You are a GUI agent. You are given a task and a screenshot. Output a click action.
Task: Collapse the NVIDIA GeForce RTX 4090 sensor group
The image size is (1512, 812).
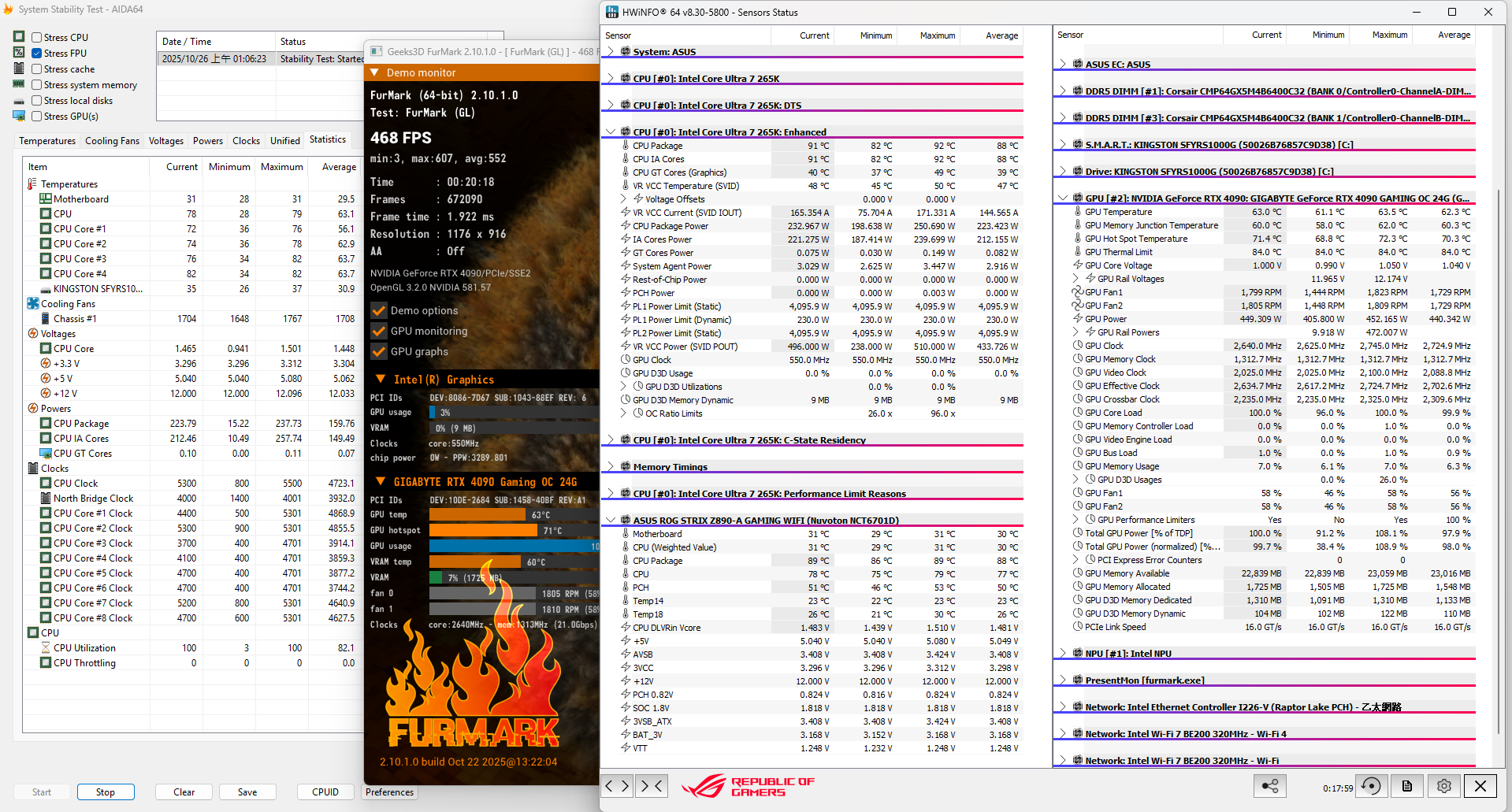point(1063,198)
